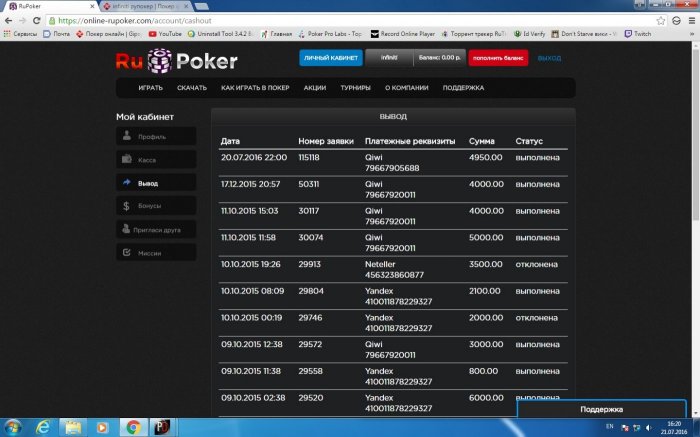This screenshot has width=700, height=437.
Task: Click ВЫХОД logout link
Action: tap(549, 58)
